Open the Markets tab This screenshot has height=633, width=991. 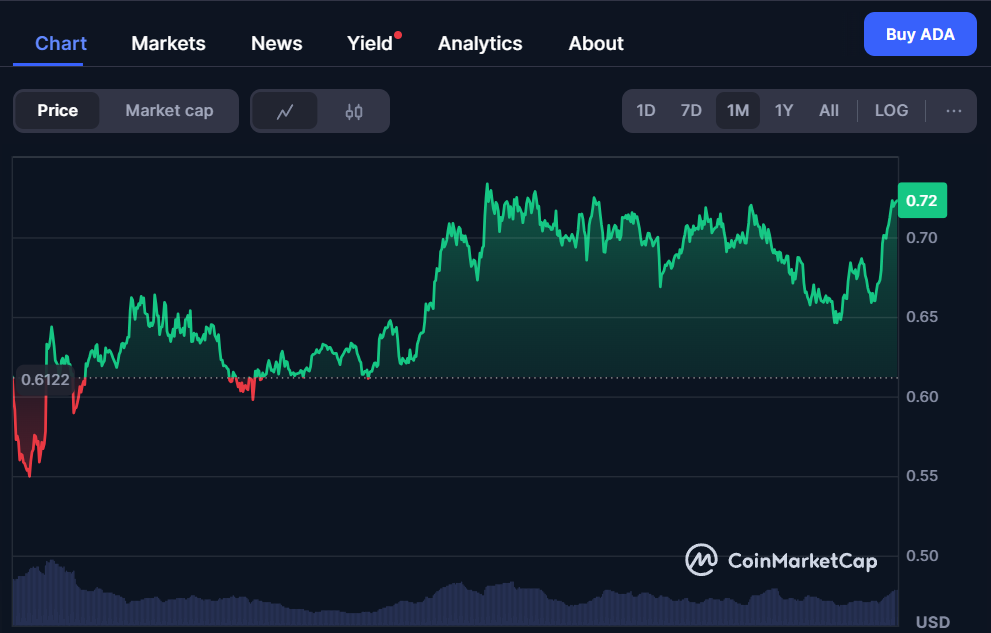coord(168,44)
